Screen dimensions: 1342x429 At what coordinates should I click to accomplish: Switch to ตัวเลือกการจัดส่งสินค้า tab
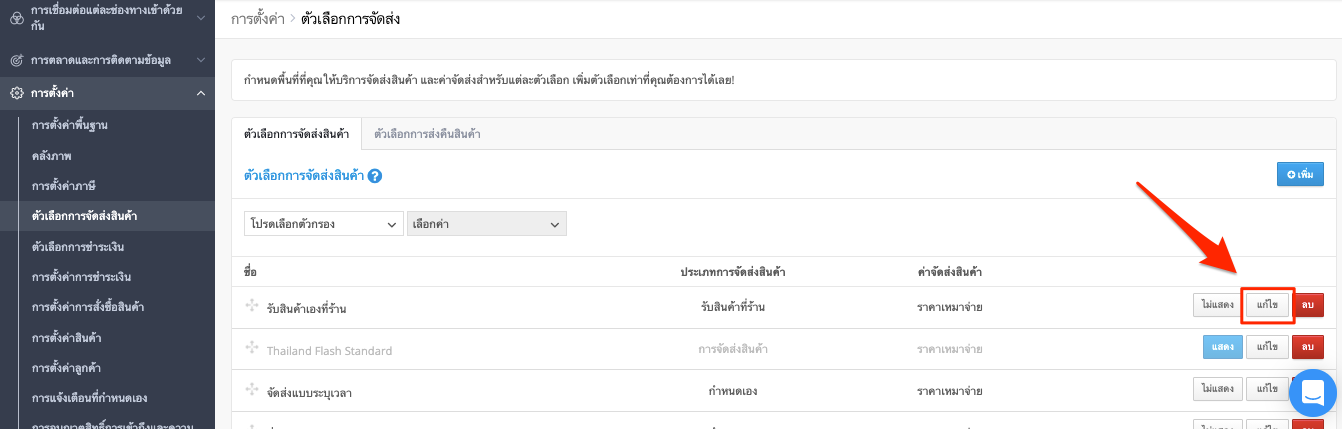[296, 134]
